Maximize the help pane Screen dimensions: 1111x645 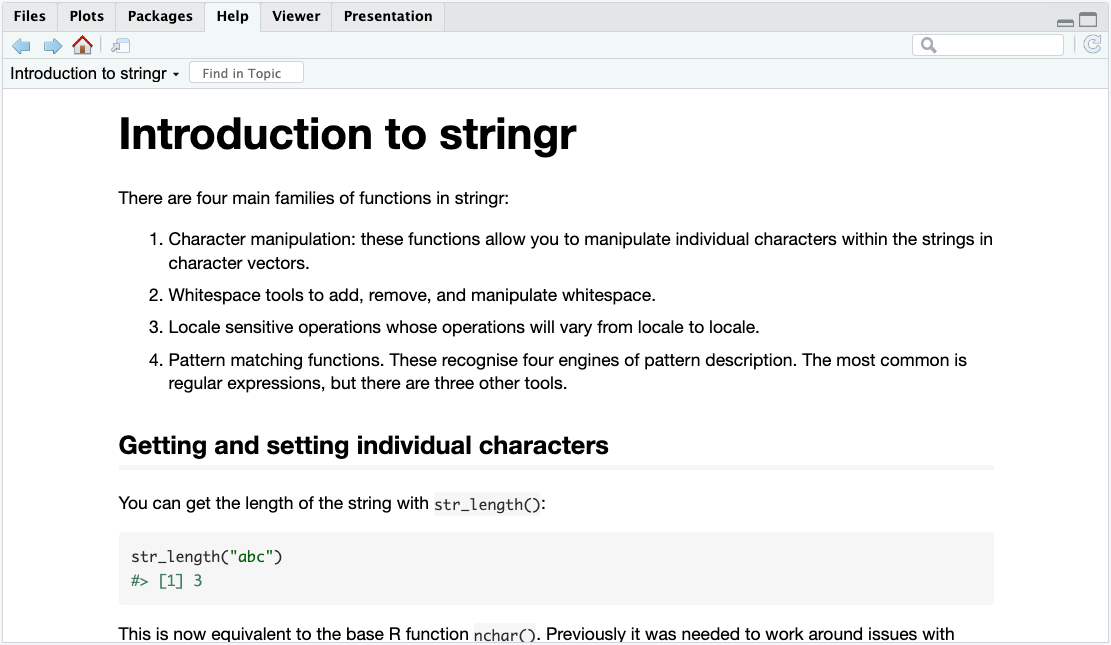1088,20
